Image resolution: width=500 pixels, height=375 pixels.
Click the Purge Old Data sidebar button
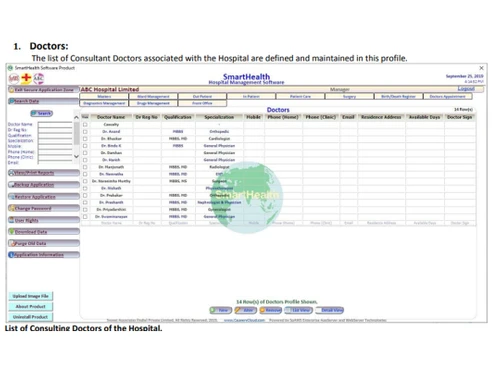pos(44,243)
